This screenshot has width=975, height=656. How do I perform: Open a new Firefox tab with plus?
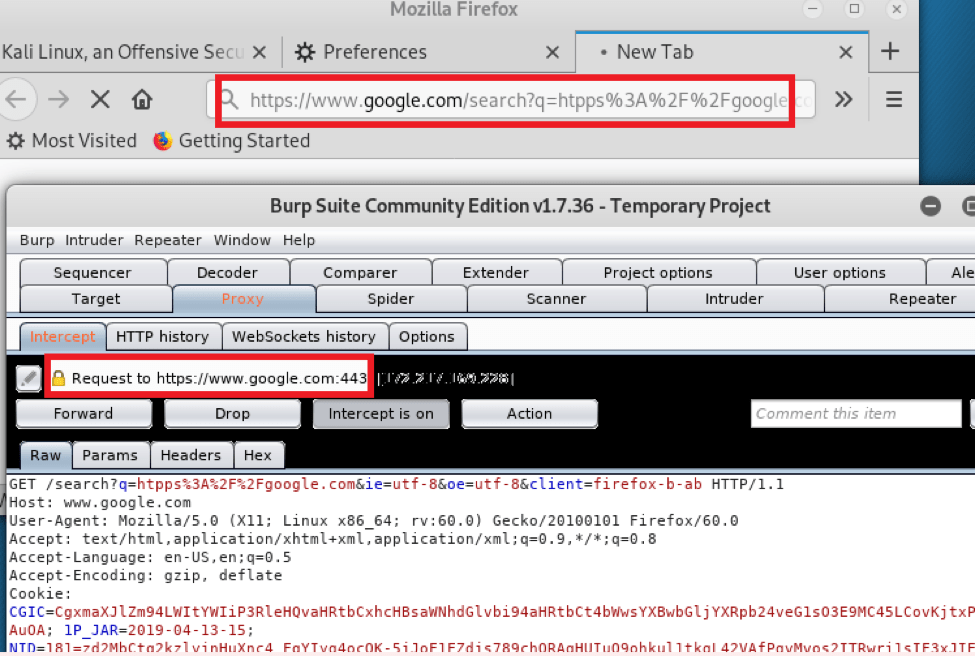pyautogui.click(x=890, y=52)
